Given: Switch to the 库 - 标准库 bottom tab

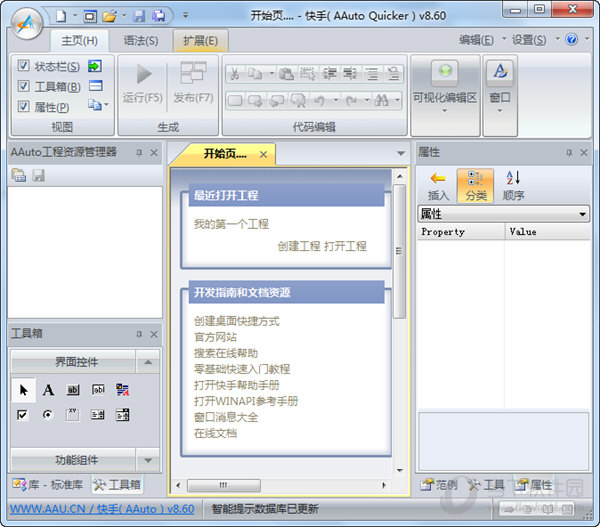Looking at the screenshot, I should coord(48,485).
